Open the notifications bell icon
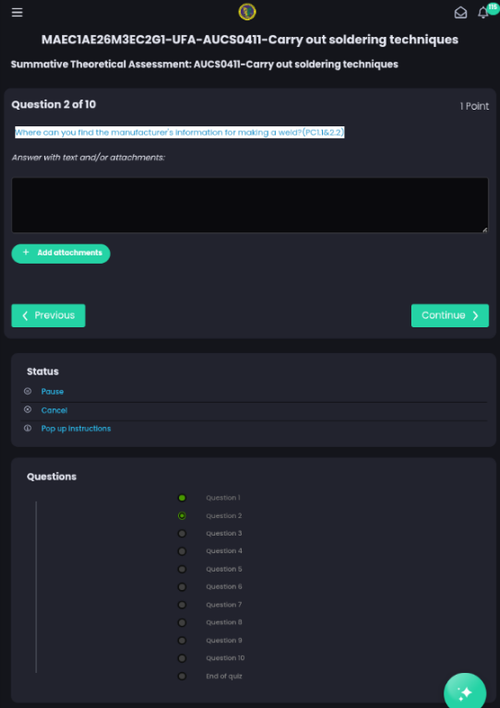Image resolution: width=500 pixels, height=708 pixels. click(483, 13)
